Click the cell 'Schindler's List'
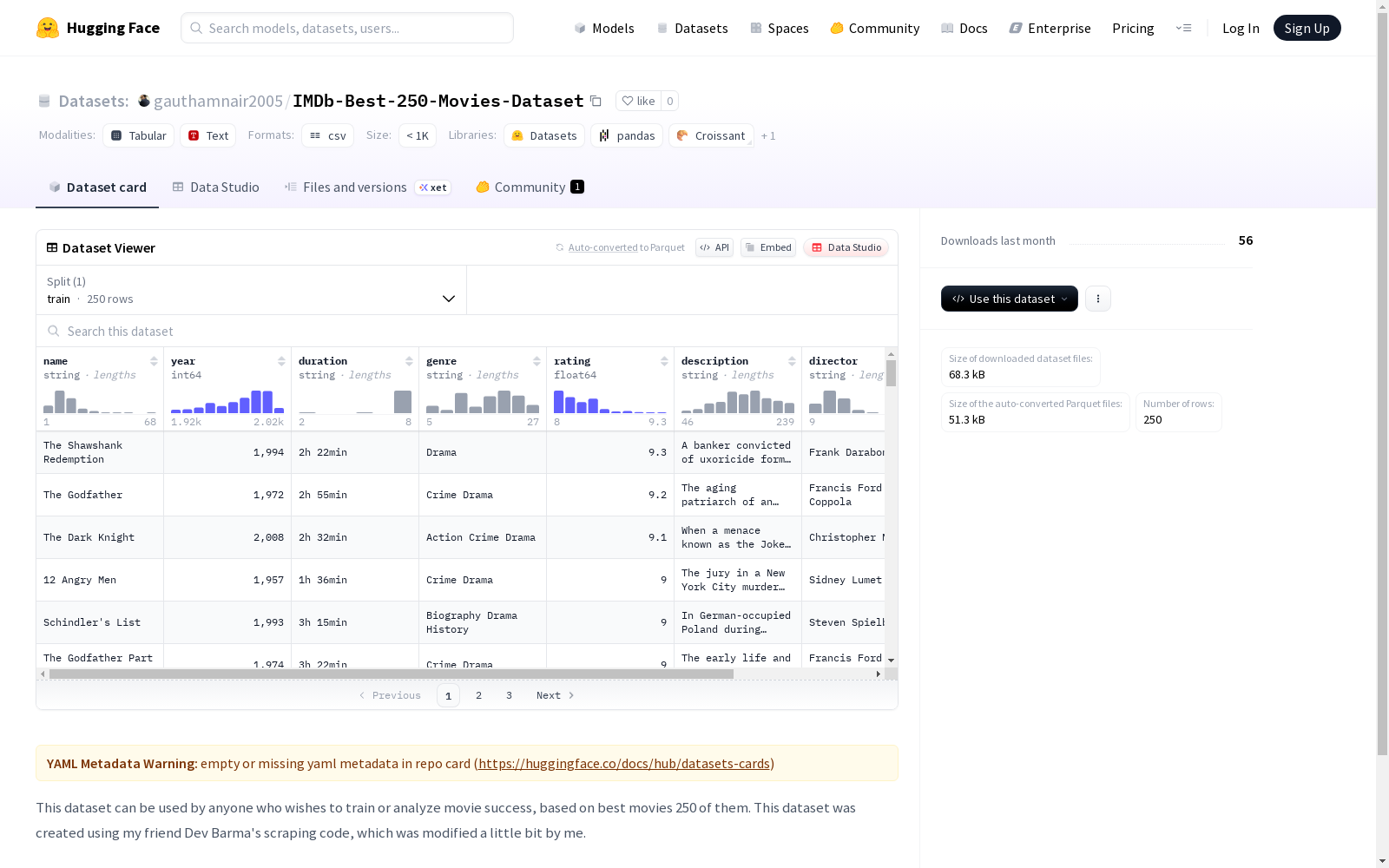This screenshot has width=1389, height=868. (100, 622)
